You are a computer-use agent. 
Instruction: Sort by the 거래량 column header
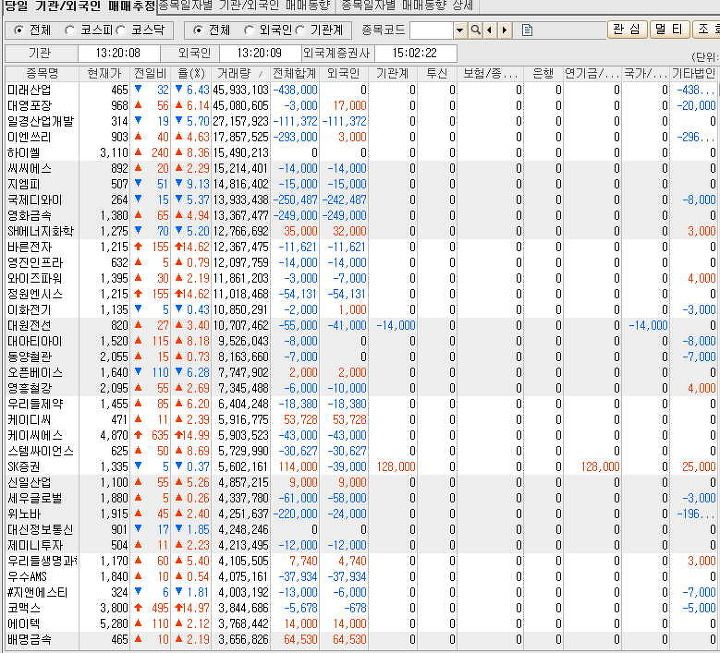[x=241, y=73]
